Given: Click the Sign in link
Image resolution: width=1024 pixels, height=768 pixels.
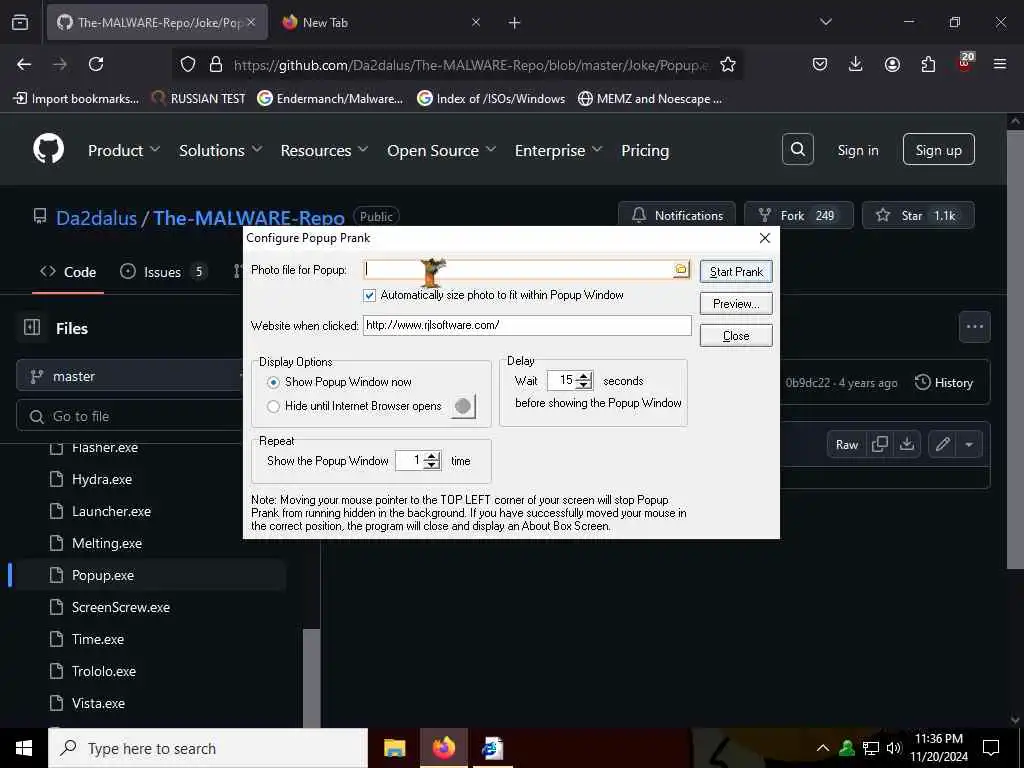Looking at the screenshot, I should [x=857, y=150].
